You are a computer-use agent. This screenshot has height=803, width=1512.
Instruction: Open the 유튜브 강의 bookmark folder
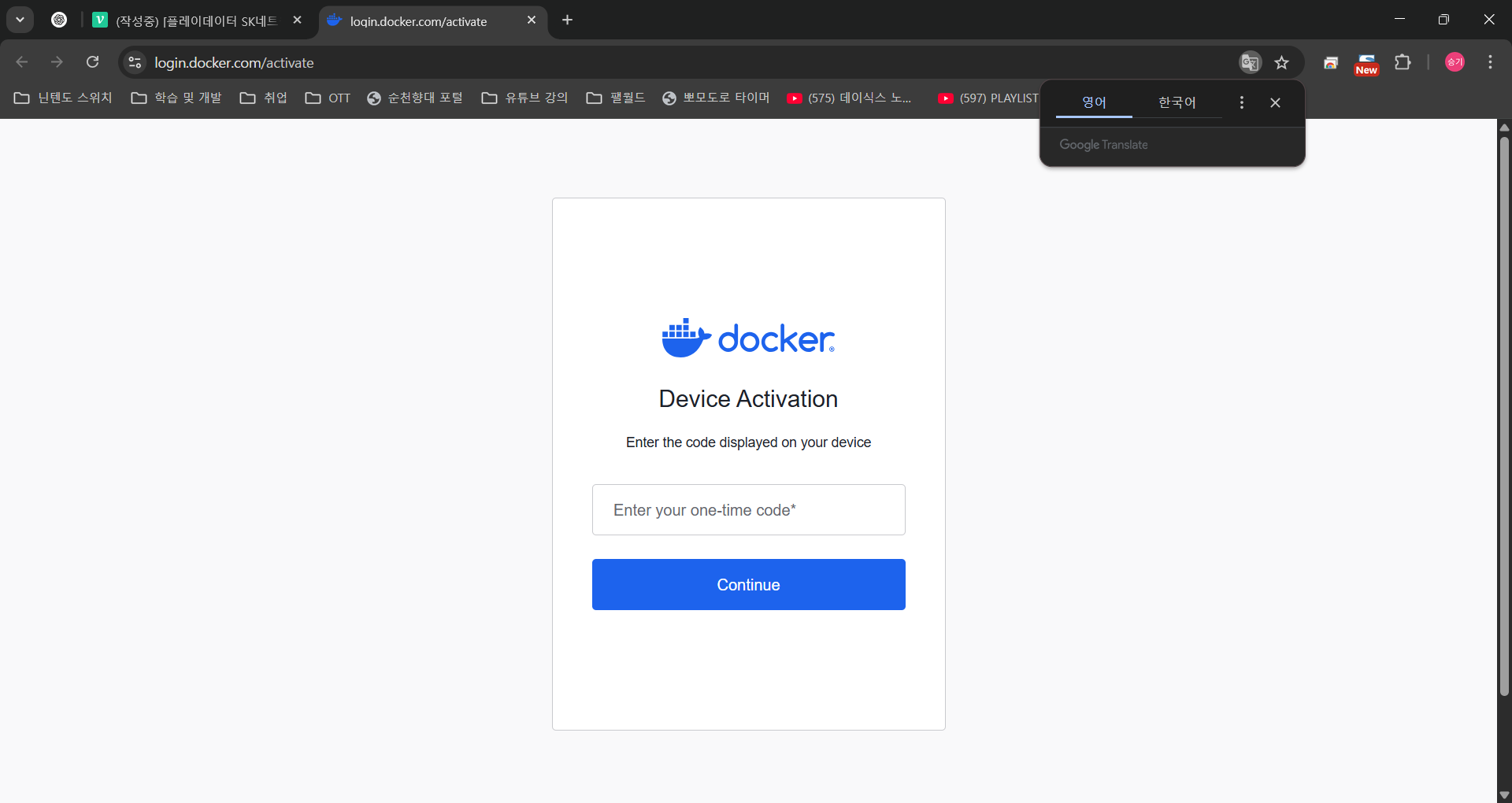pos(524,98)
